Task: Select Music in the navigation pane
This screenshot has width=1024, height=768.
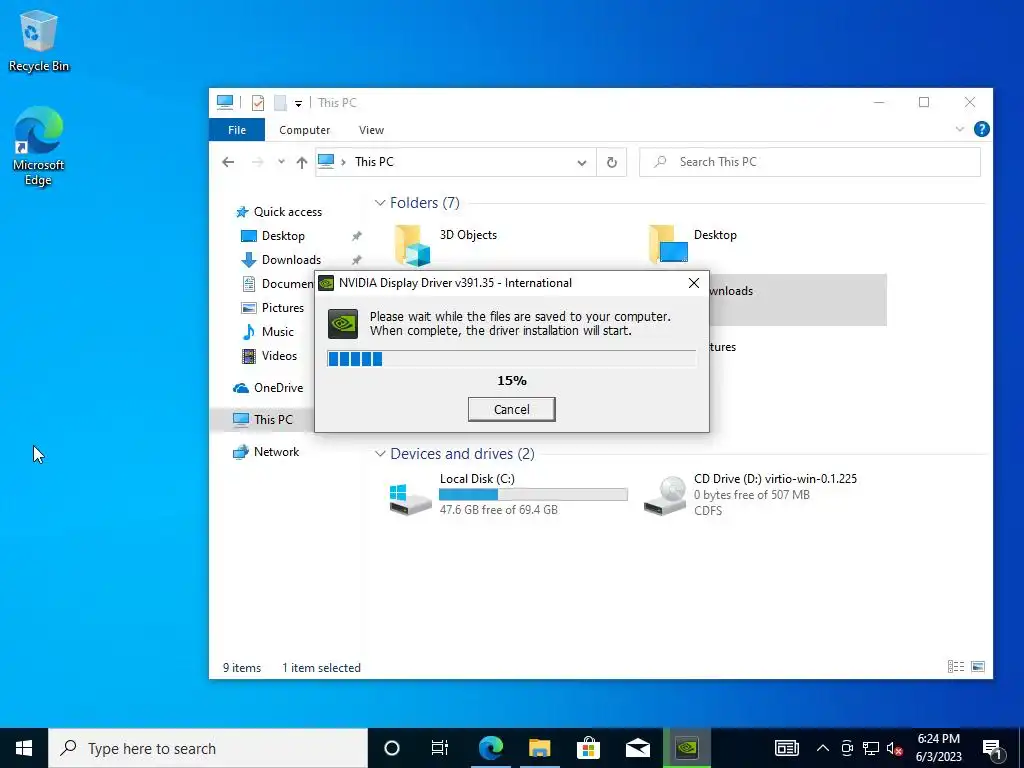Action: (x=268, y=332)
